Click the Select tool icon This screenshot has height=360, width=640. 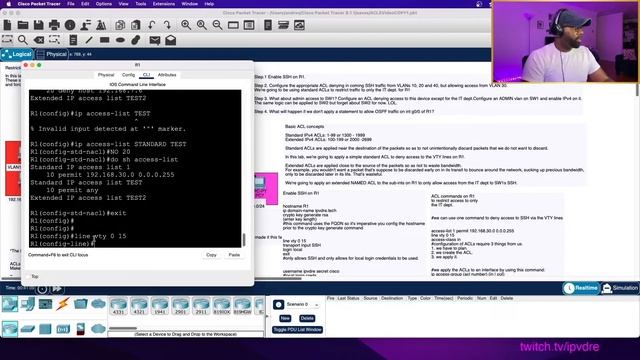(7, 40)
